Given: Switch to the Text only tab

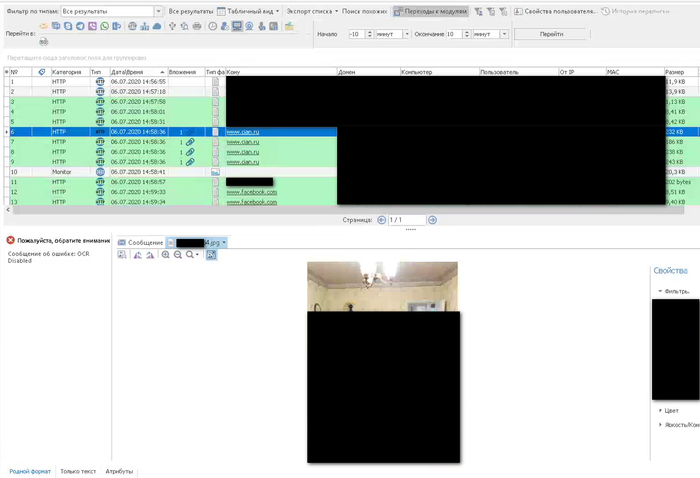Looking at the screenshot, I should [78, 471].
